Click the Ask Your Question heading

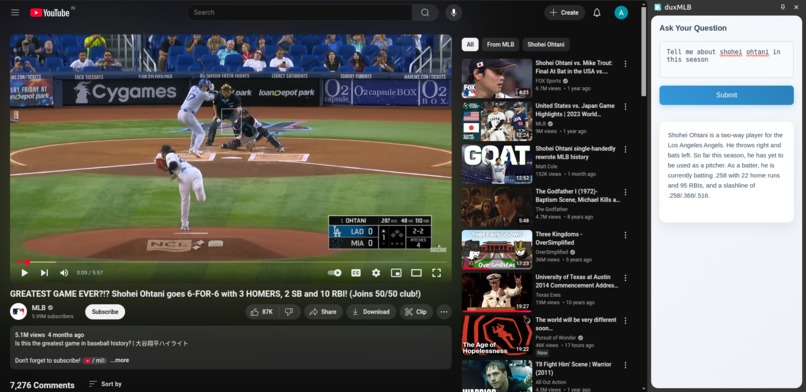pyautogui.click(x=693, y=28)
